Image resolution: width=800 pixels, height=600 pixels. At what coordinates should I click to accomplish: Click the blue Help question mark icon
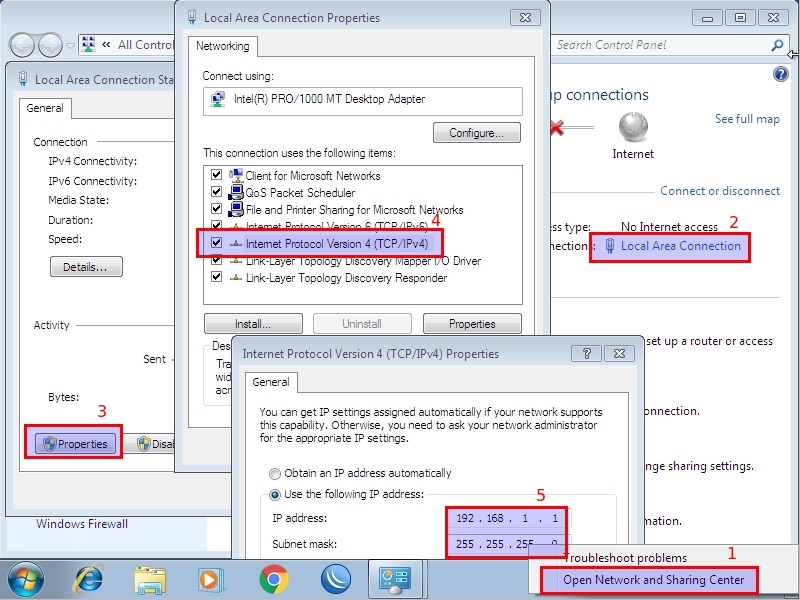781,74
